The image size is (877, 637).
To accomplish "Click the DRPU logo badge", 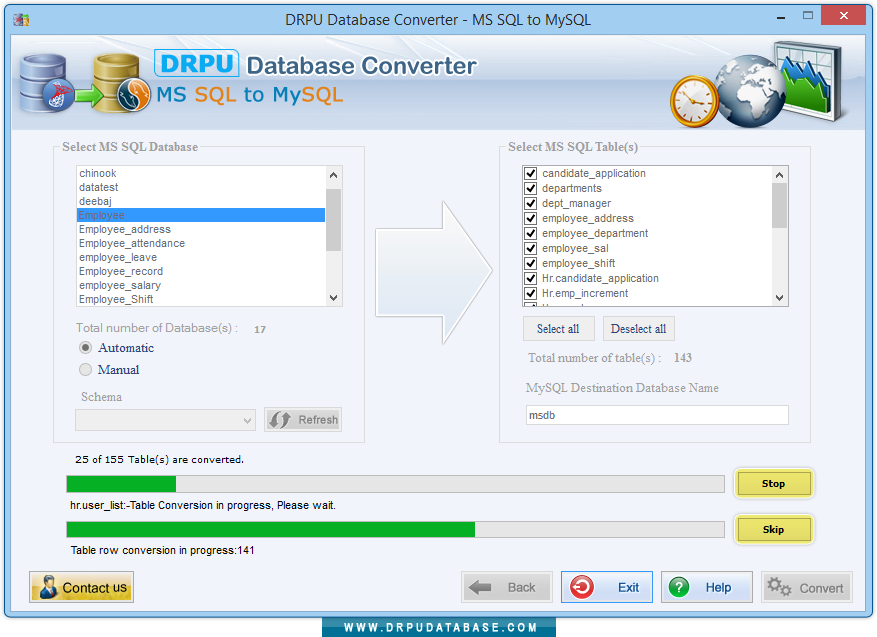I will click(196, 63).
